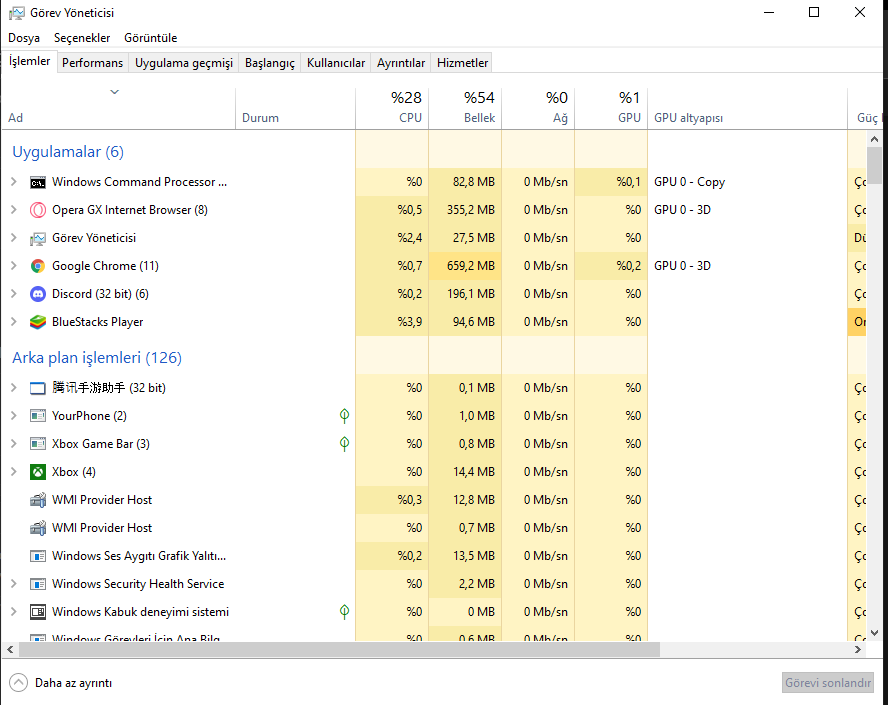Click the Görev Yöneticisi process icon
Image resolution: width=888 pixels, height=705 pixels.
coord(37,238)
